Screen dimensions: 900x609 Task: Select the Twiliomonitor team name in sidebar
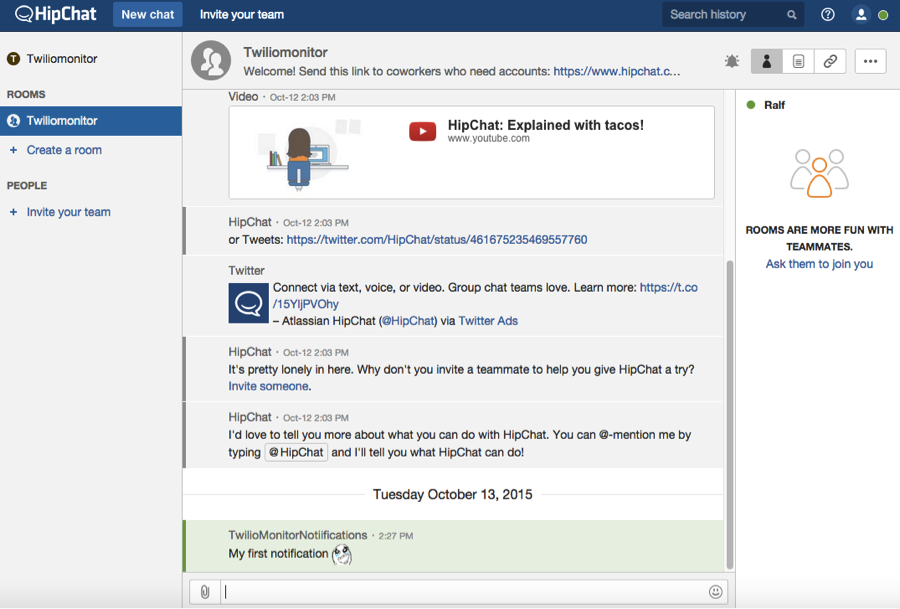(62, 59)
